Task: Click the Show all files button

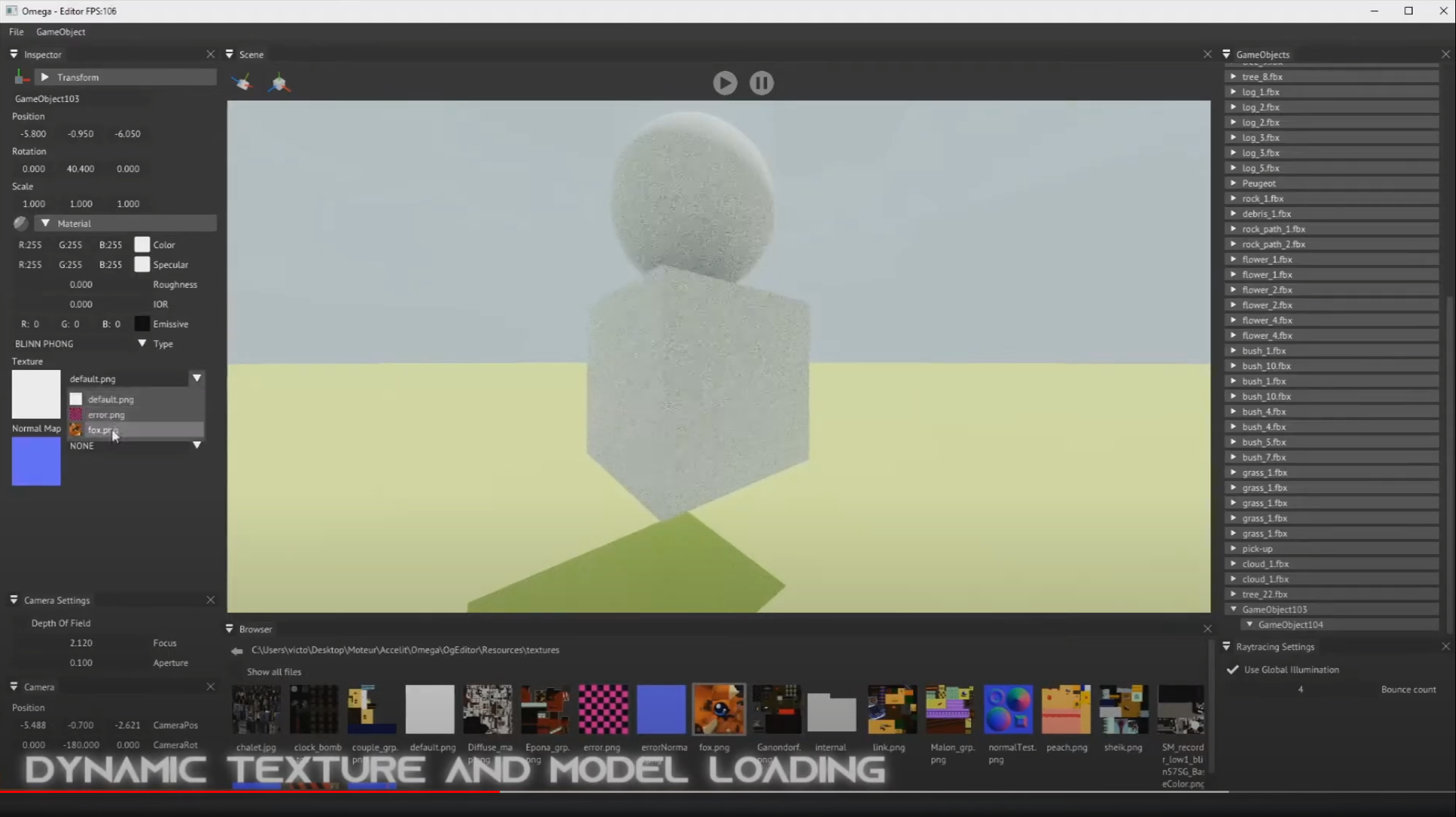Action: [274, 672]
